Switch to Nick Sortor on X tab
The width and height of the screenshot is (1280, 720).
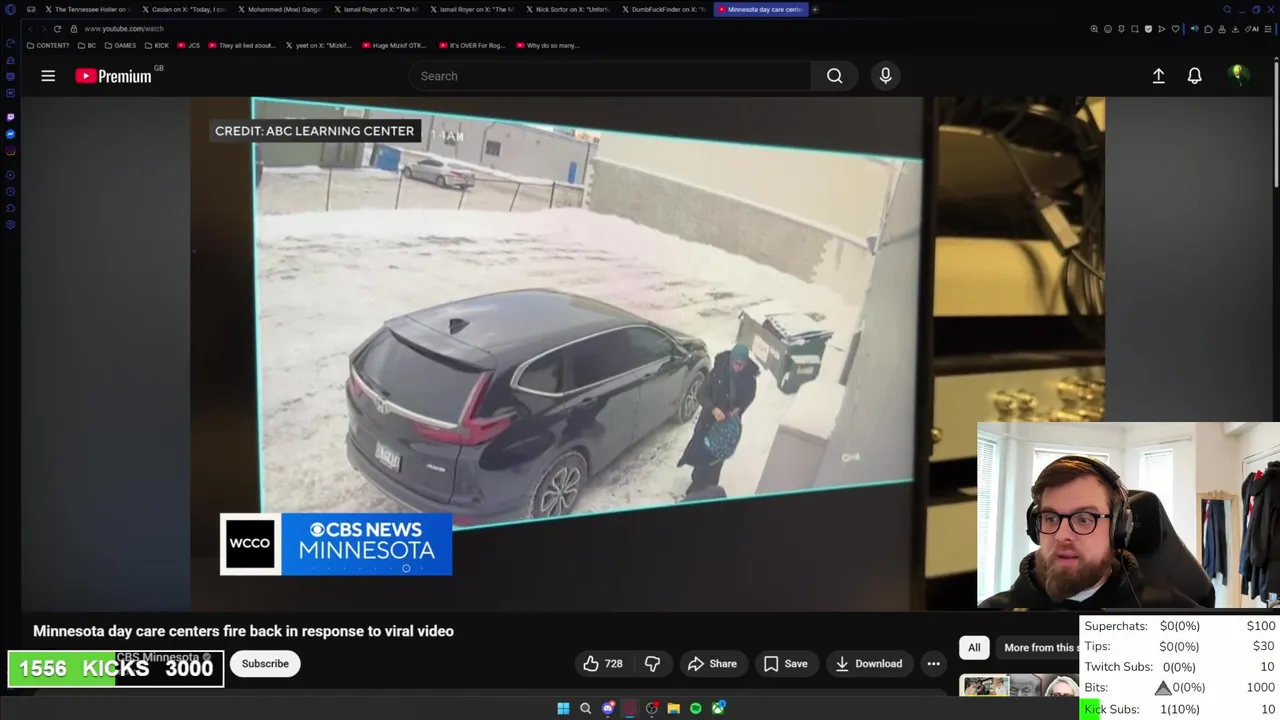[x=567, y=9]
